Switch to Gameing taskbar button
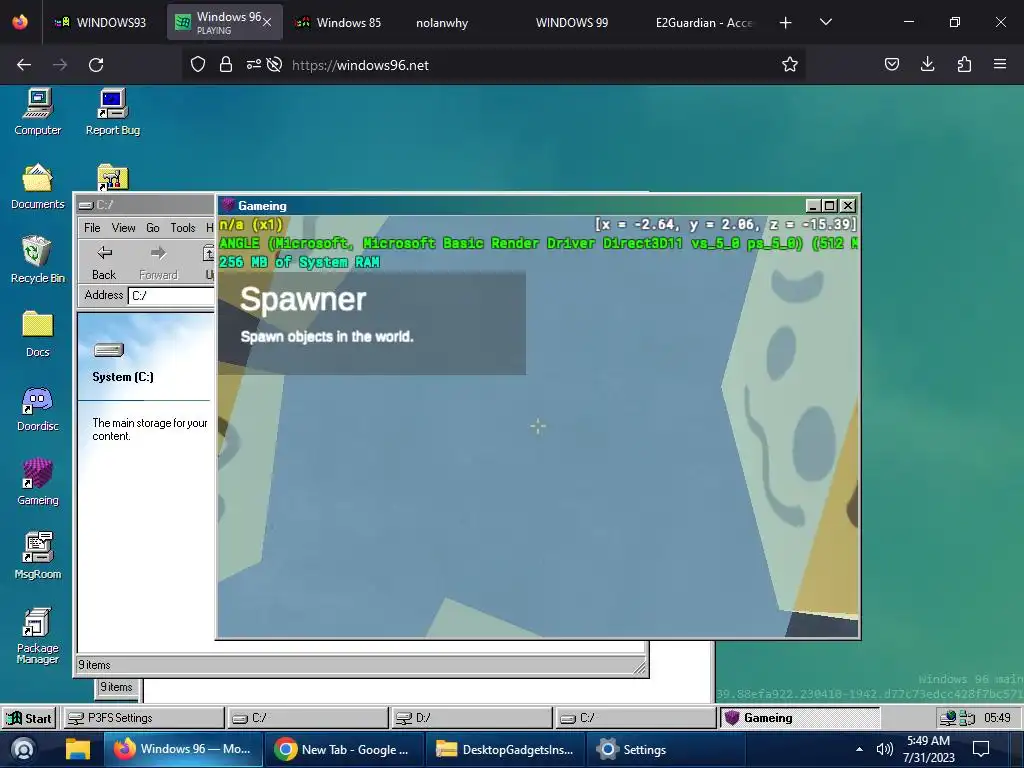Viewport: 1024px width, 768px height. tap(800, 718)
